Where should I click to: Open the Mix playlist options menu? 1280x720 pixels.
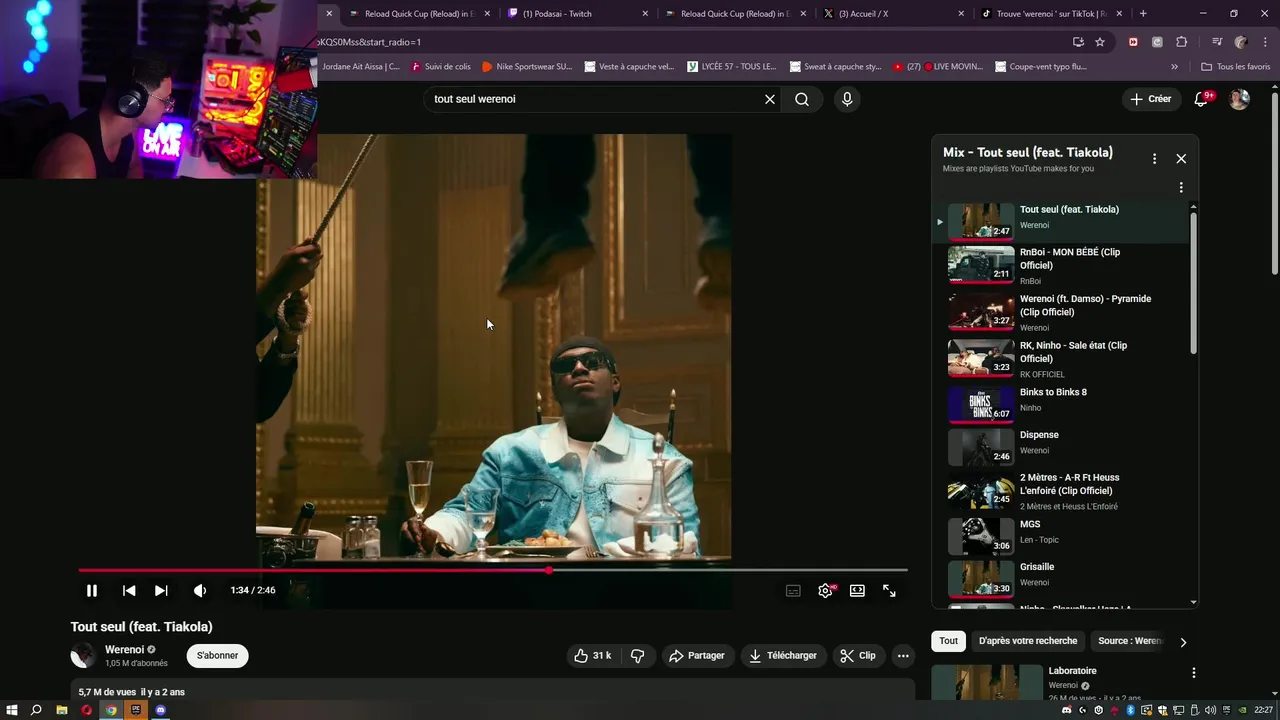[x=1154, y=159]
